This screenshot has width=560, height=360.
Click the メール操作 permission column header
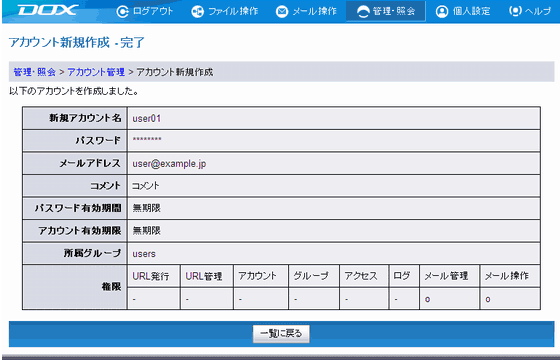[506, 276]
